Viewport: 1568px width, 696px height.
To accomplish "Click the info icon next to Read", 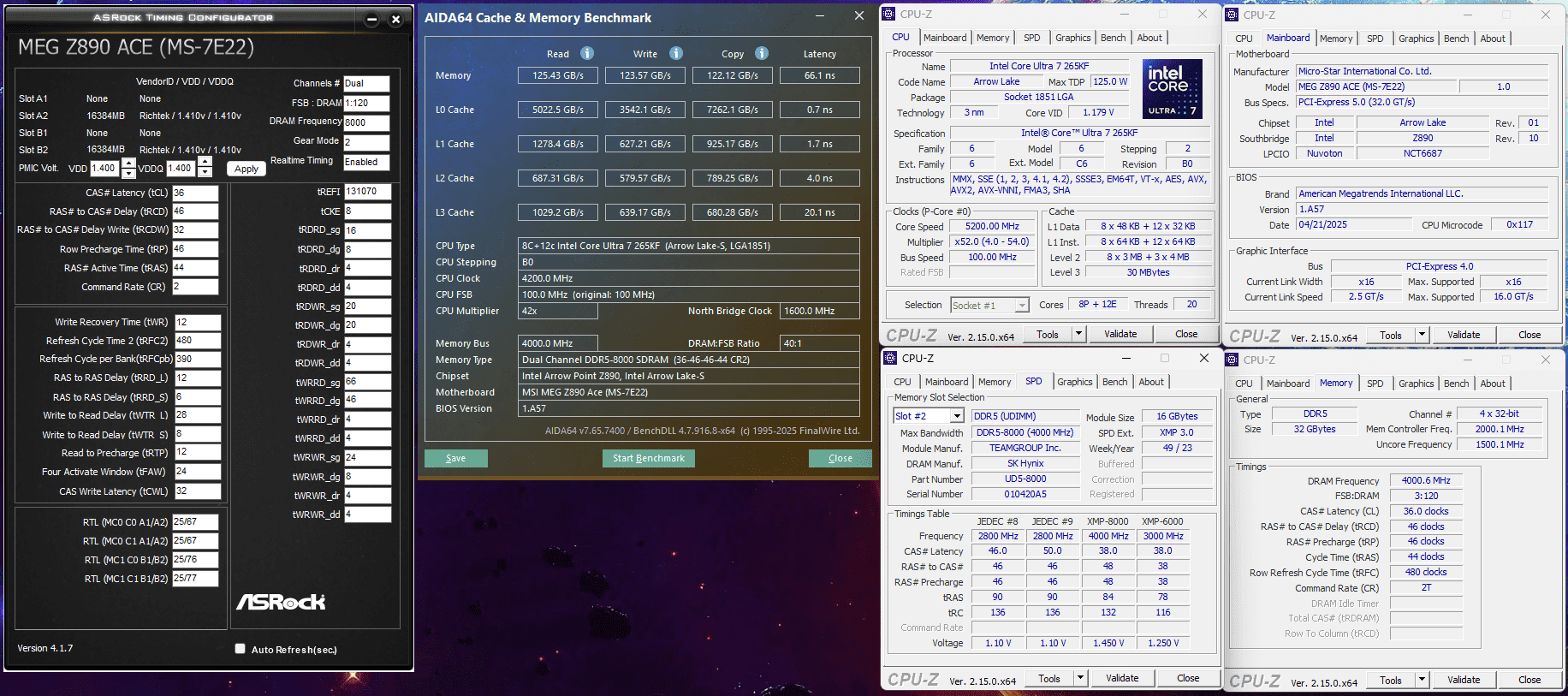I will [587, 53].
